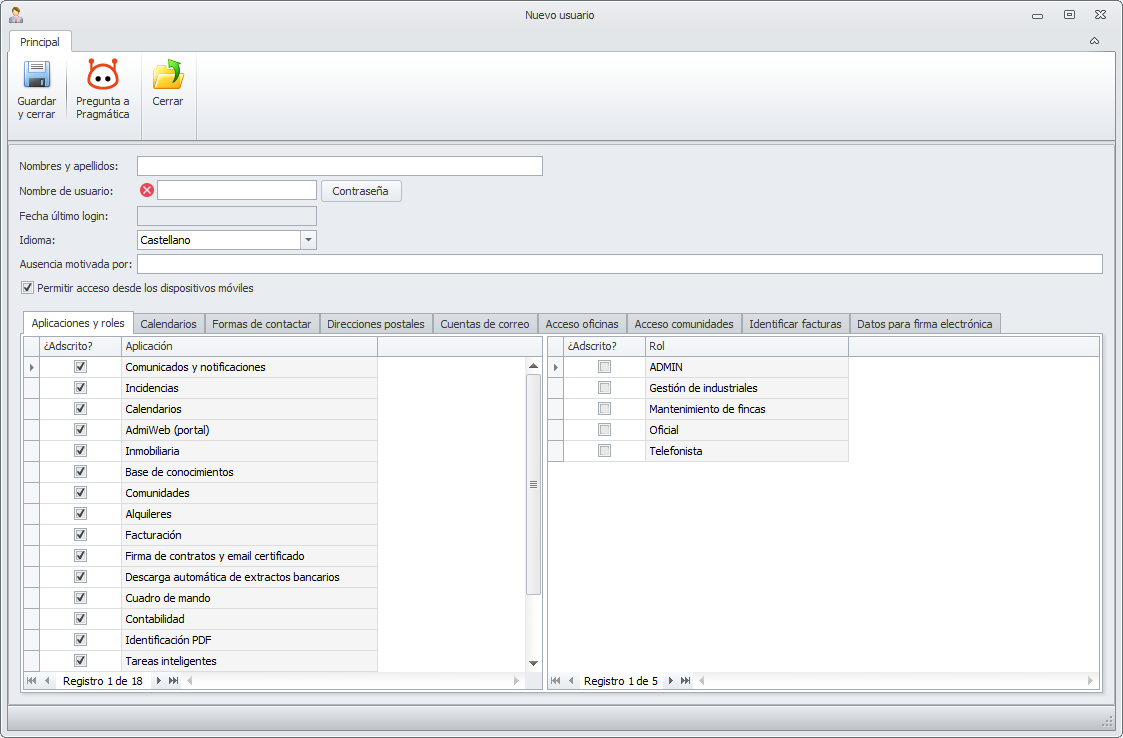Go to last record in applications grid
The image size is (1123, 738).
(x=174, y=681)
